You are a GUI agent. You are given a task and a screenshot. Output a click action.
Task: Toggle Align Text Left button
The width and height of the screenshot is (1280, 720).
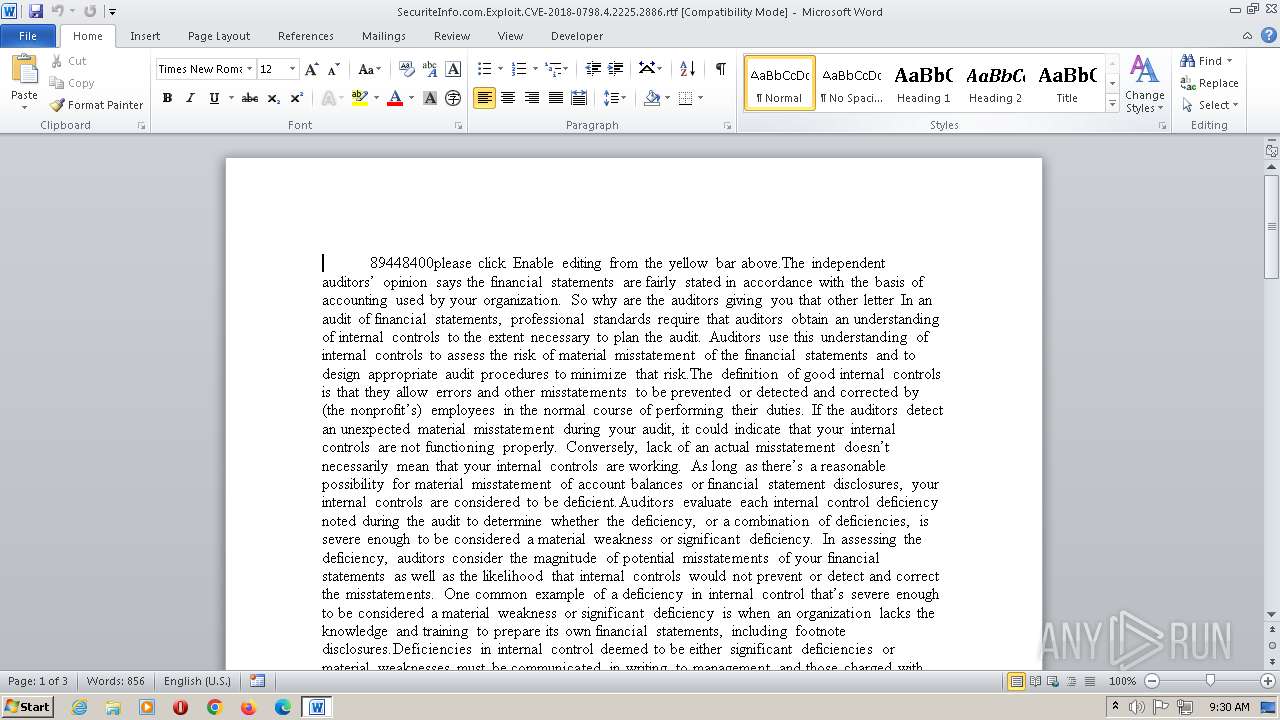(x=484, y=98)
